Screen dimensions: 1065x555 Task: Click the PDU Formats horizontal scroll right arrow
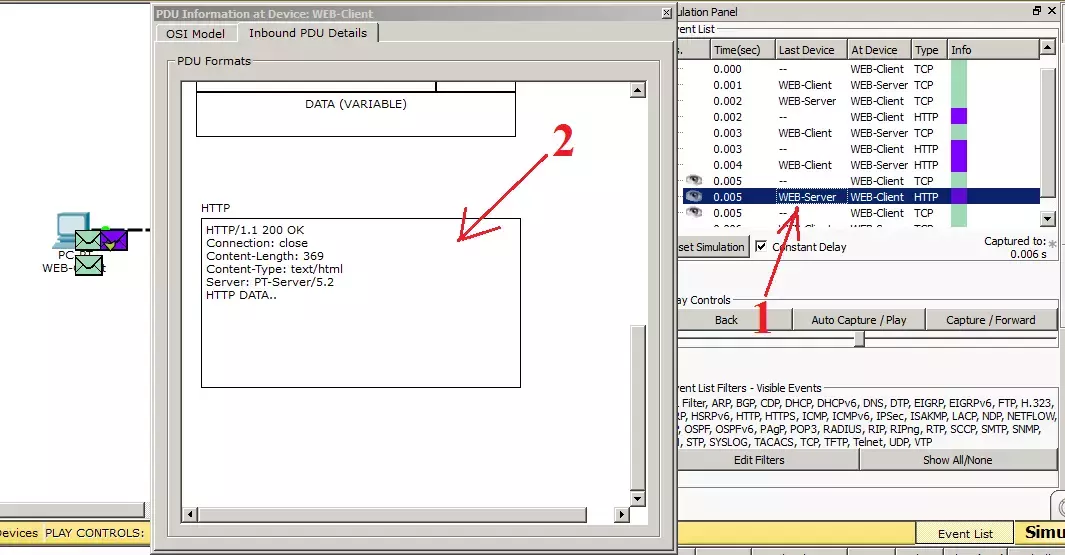click(621, 514)
